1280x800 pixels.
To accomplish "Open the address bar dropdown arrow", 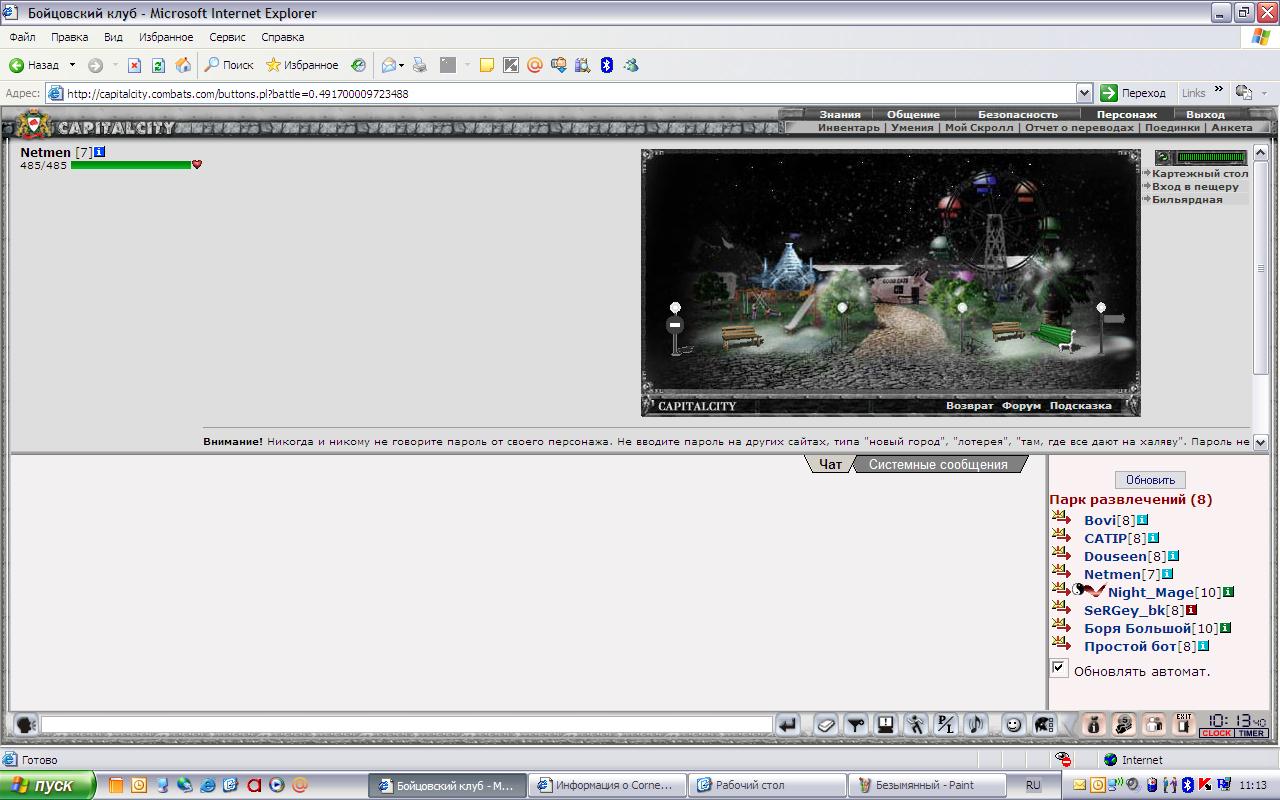I will point(1084,93).
